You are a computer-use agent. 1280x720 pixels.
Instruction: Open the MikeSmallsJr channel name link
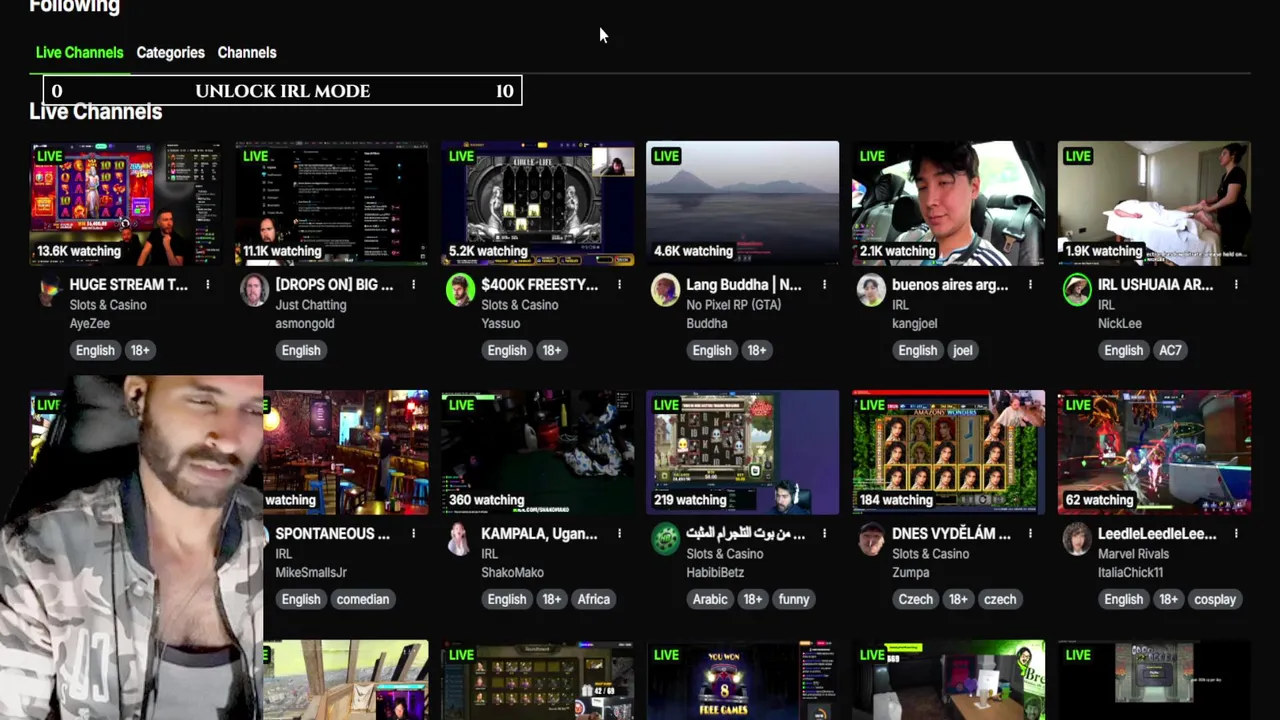coord(311,573)
